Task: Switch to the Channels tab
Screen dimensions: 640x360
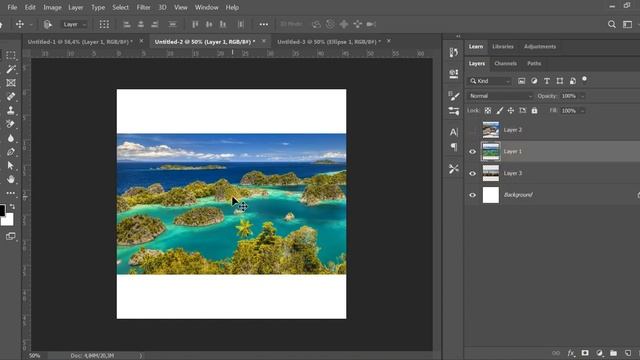Action: click(505, 64)
